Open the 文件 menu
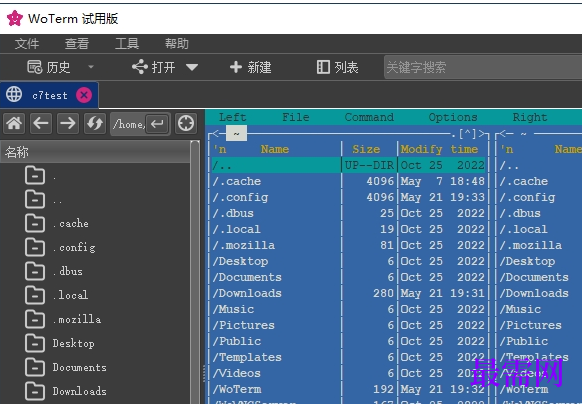582x404 pixels. point(27,44)
